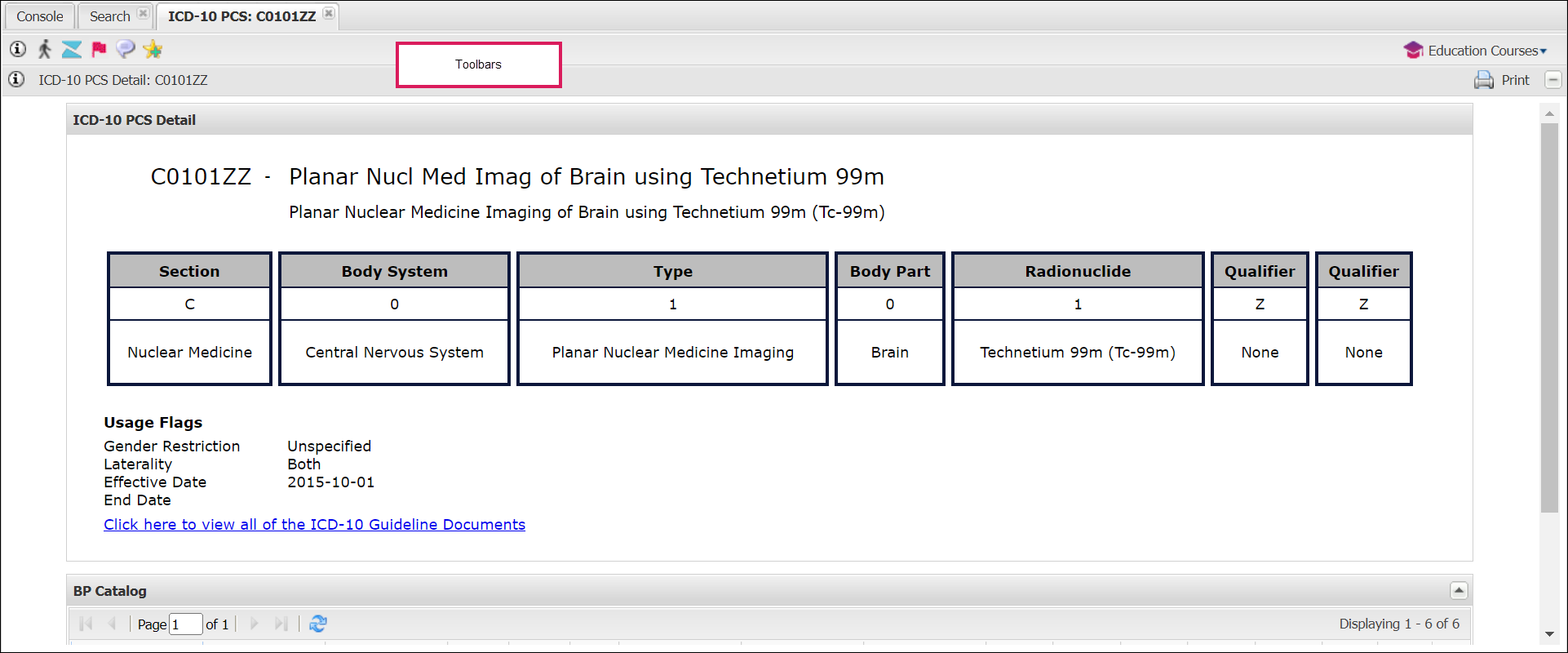
Task: Click the red flag toolbar icon
Action: pos(99,50)
